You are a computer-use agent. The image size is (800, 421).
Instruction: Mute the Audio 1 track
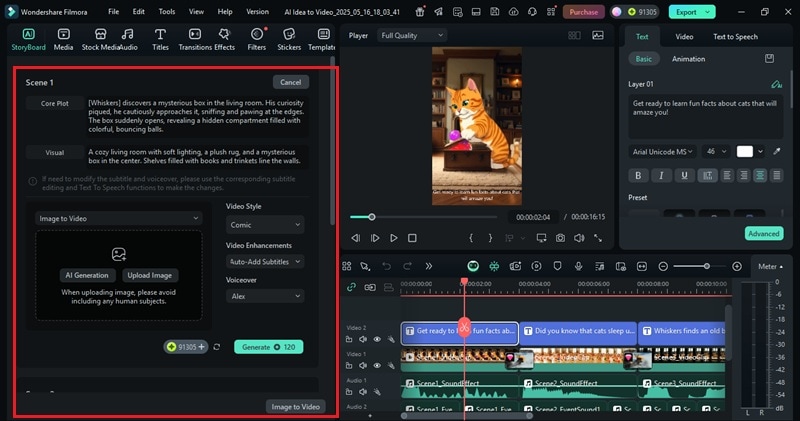[x=363, y=392]
